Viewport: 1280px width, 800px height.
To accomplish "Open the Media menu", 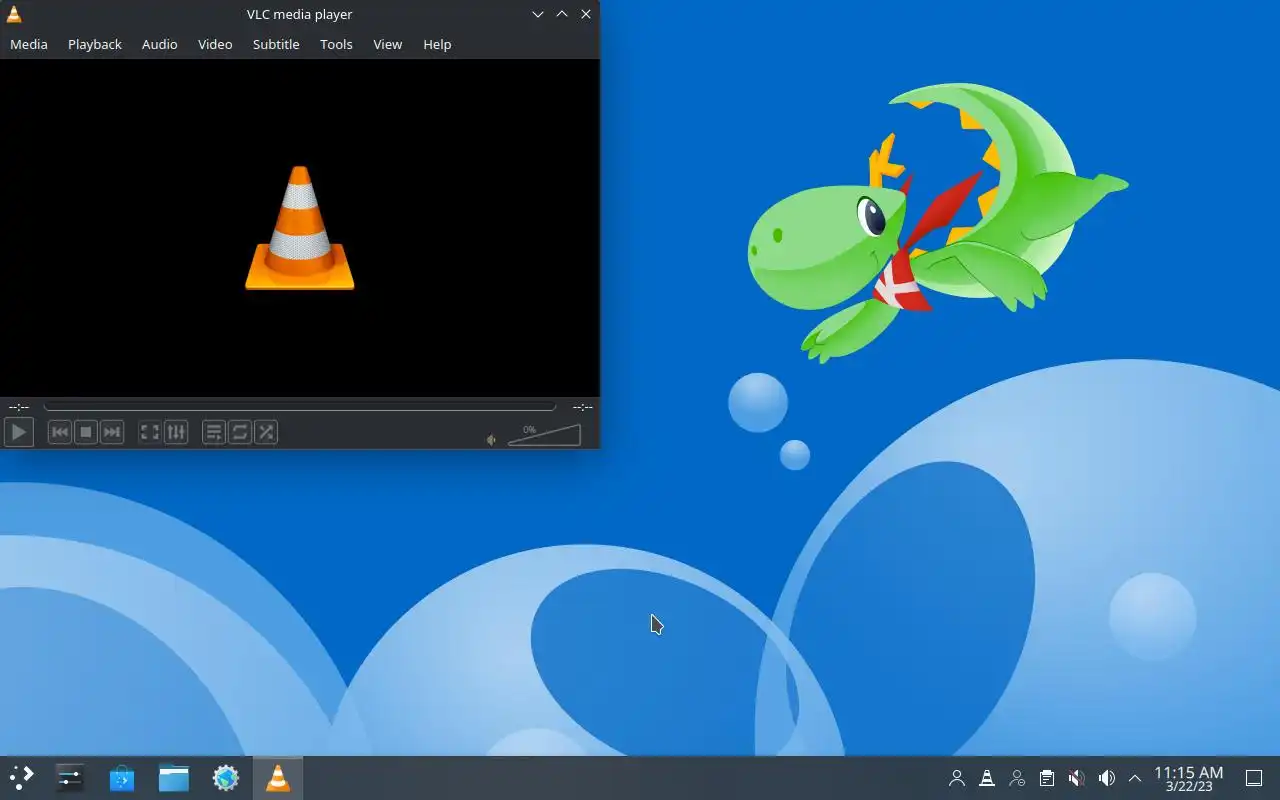I will [29, 44].
